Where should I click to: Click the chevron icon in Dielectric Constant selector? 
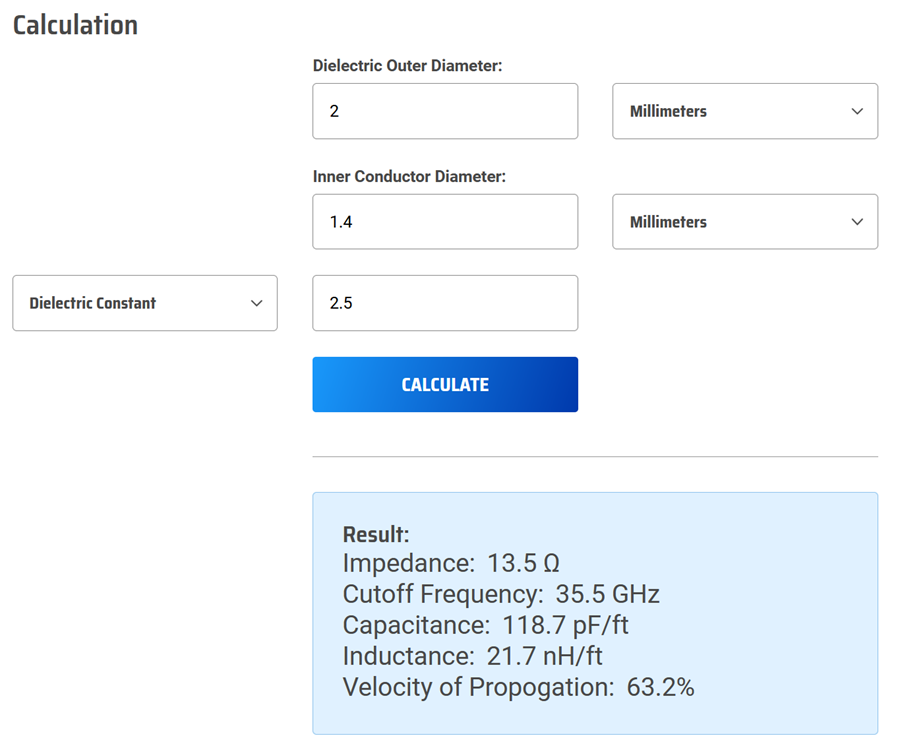257,304
